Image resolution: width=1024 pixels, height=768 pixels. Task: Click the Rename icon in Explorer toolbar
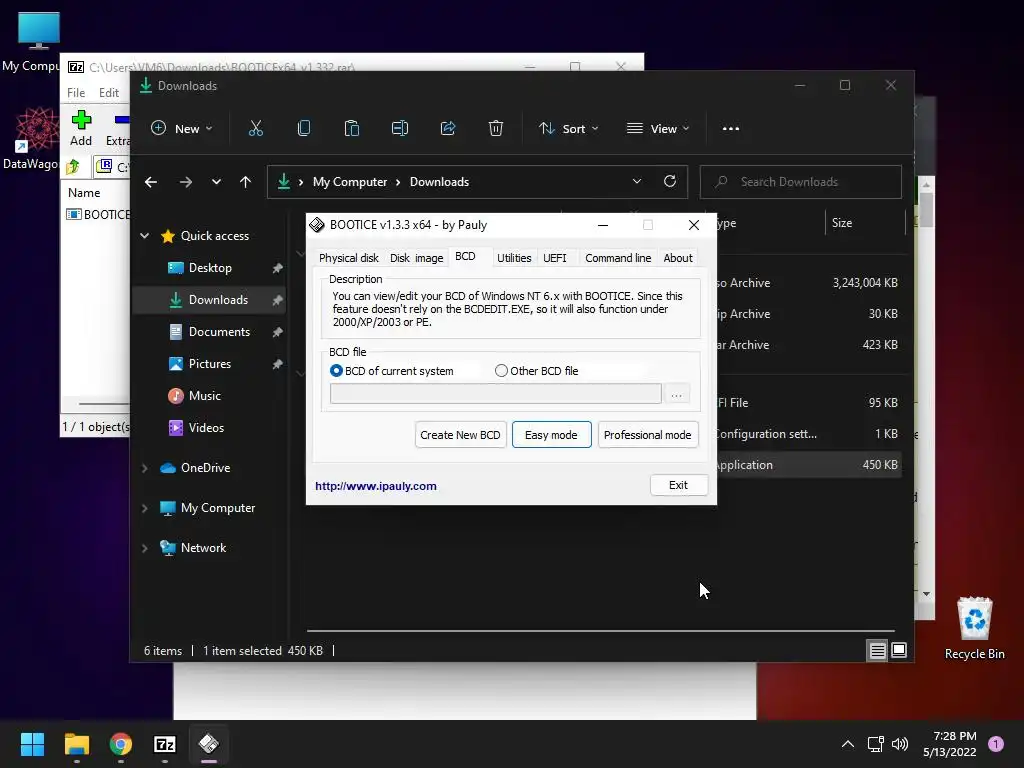pos(400,129)
